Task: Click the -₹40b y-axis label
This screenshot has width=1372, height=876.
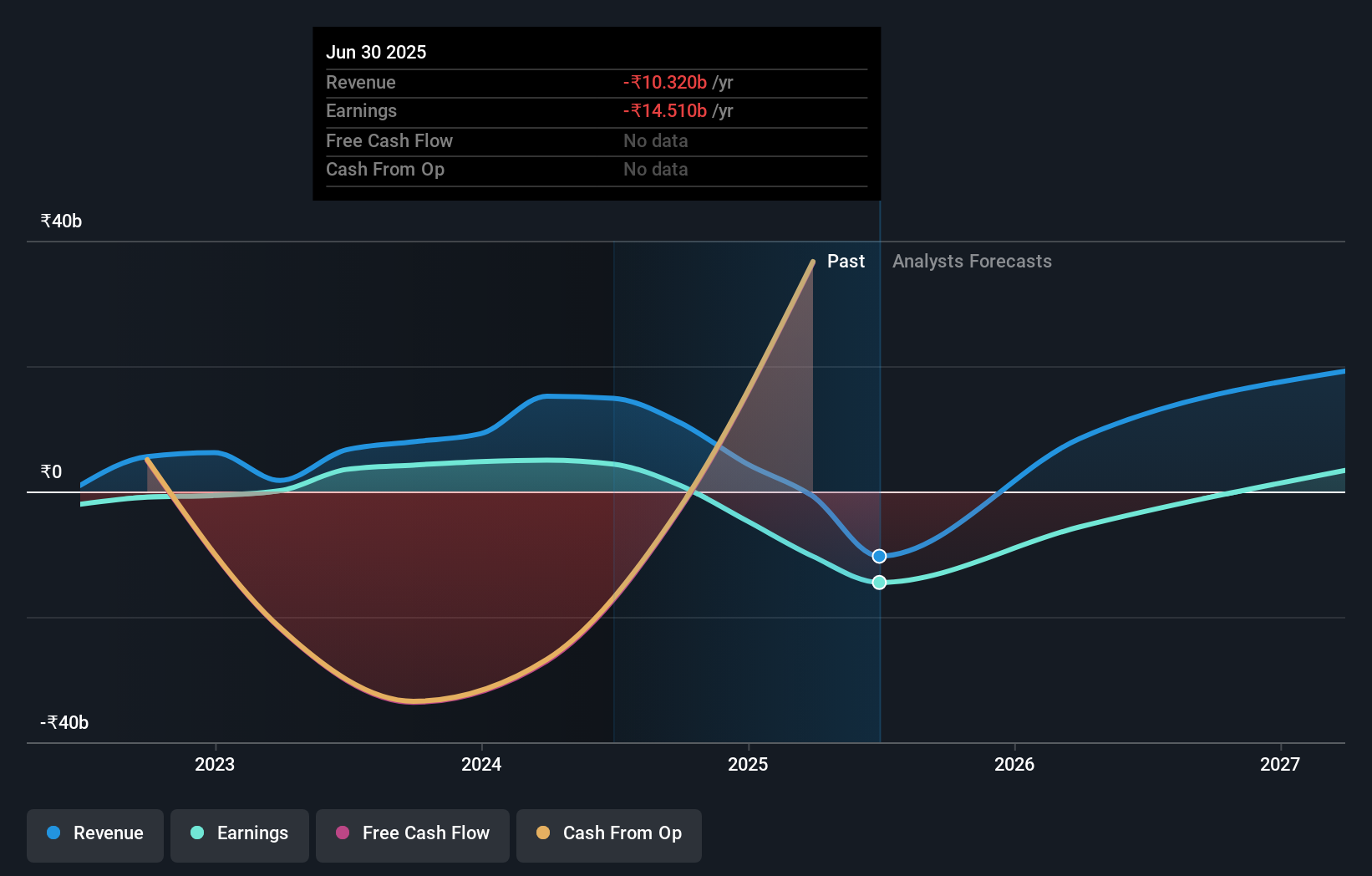Action: (64, 723)
